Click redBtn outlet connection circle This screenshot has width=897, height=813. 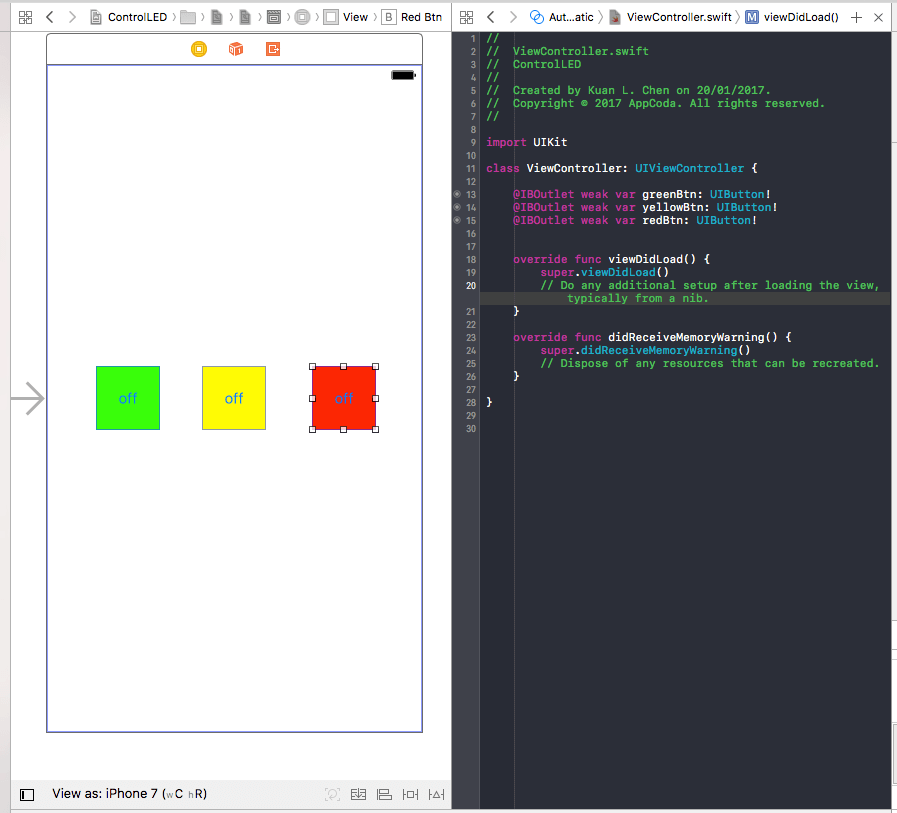[x=457, y=220]
